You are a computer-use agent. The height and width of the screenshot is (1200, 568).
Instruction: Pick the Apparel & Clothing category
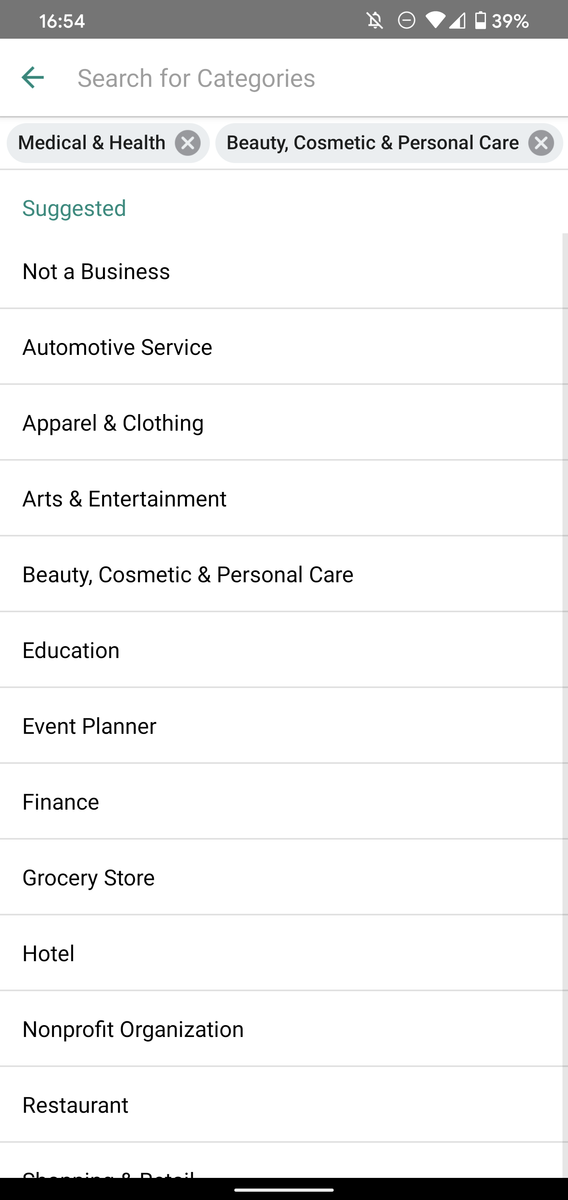[284, 423]
